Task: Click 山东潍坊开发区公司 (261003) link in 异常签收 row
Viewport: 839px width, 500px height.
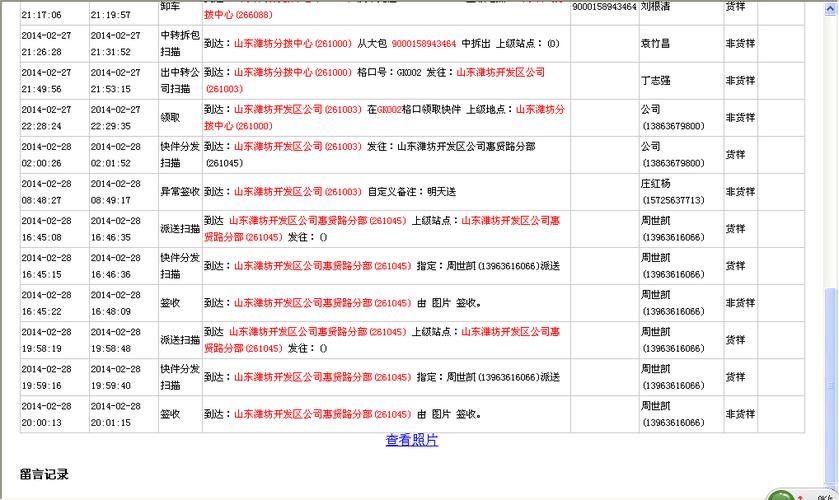Action: click(x=297, y=192)
